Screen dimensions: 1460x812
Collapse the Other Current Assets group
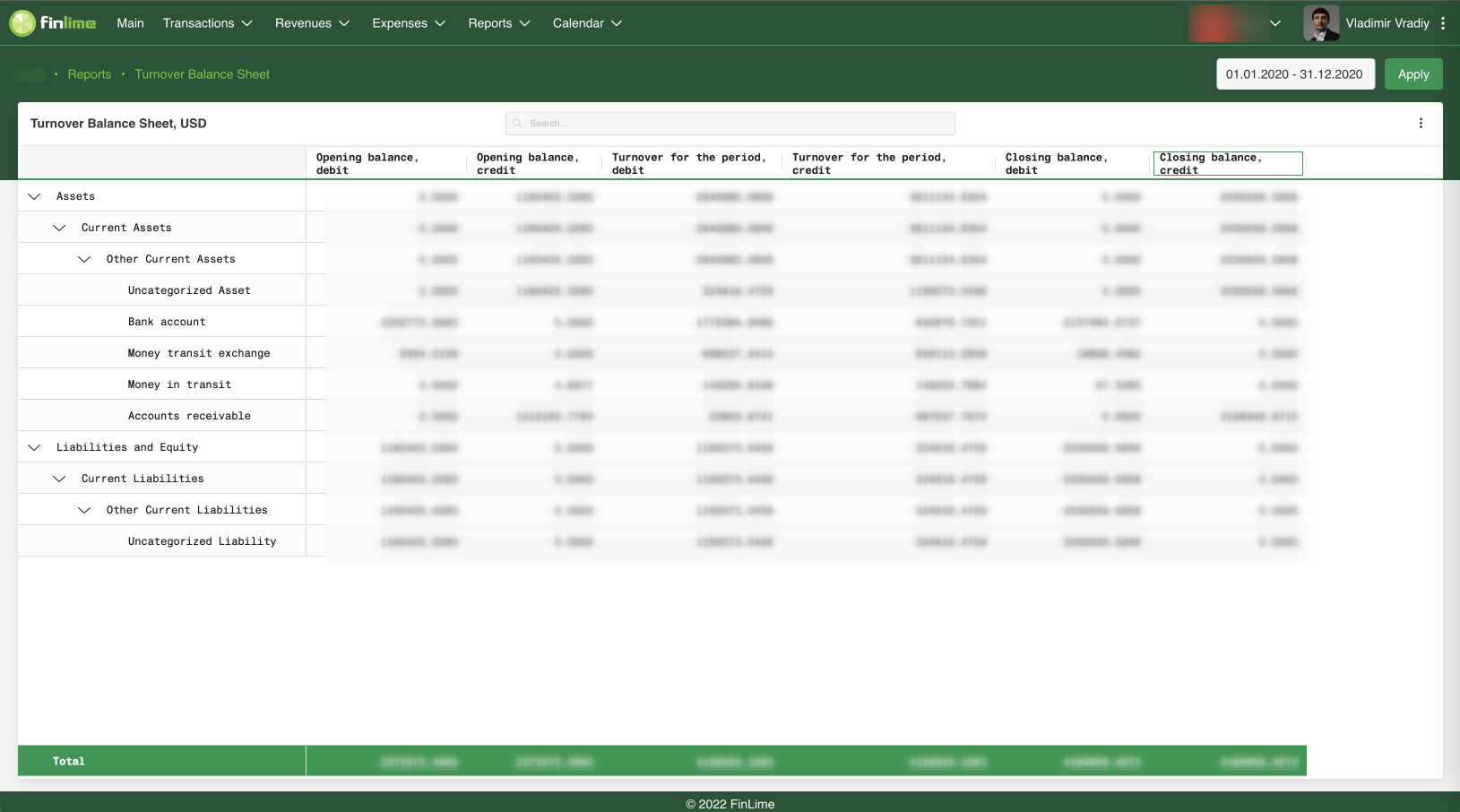(84, 259)
